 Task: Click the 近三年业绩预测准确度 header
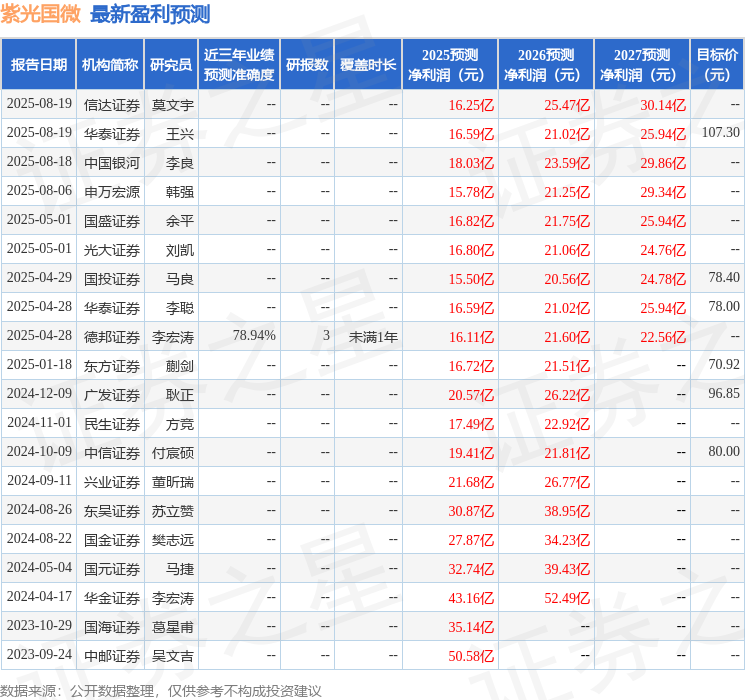pyautogui.click(x=239, y=65)
